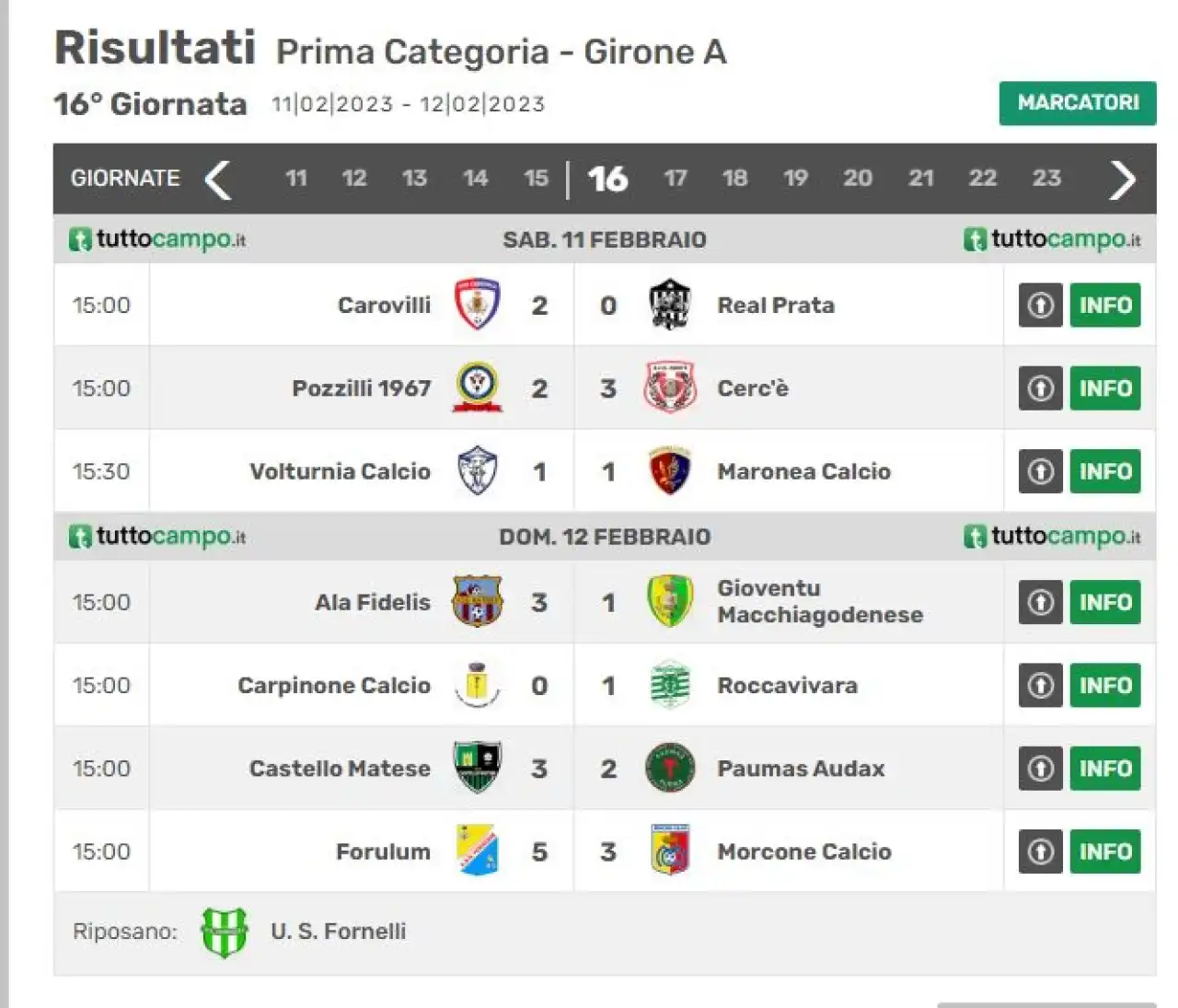Image resolution: width=1178 pixels, height=1008 pixels.
Task: Click the Real Prata team crest
Action: click(669, 305)
